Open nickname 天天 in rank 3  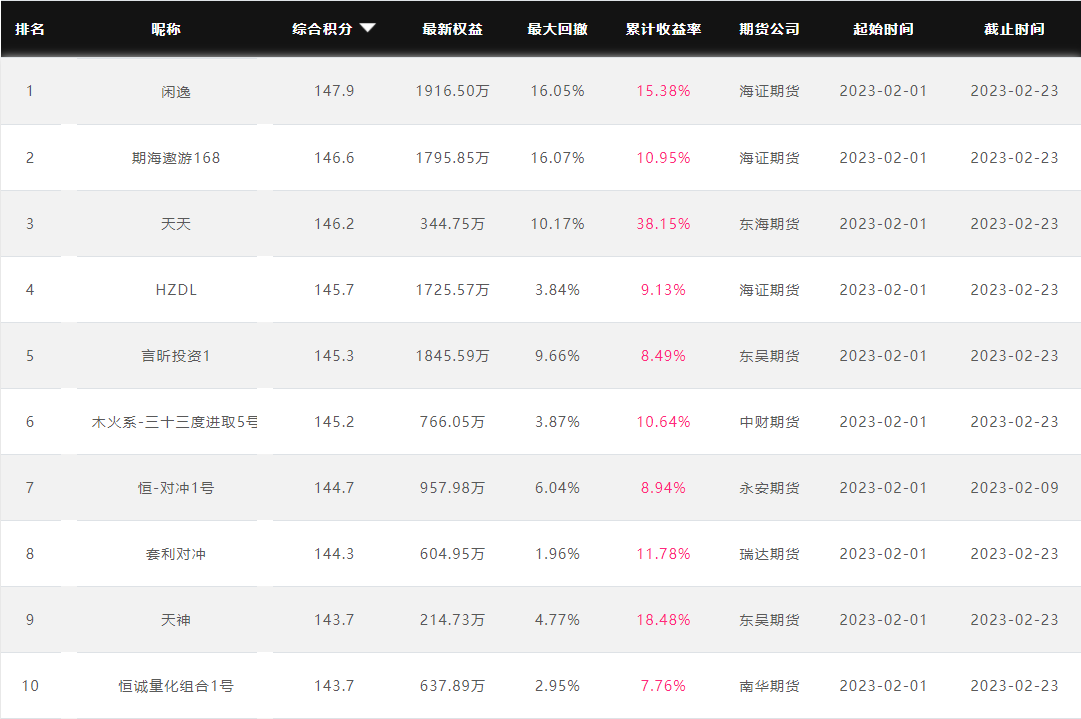tap(176, 224)
